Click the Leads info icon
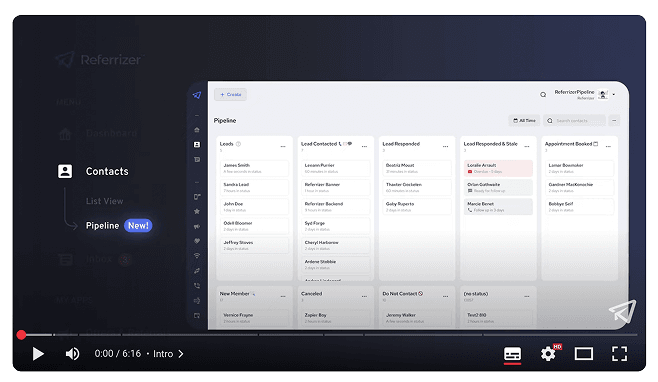Viewport: 658px width, 382px height. click(x=238, y=144)
